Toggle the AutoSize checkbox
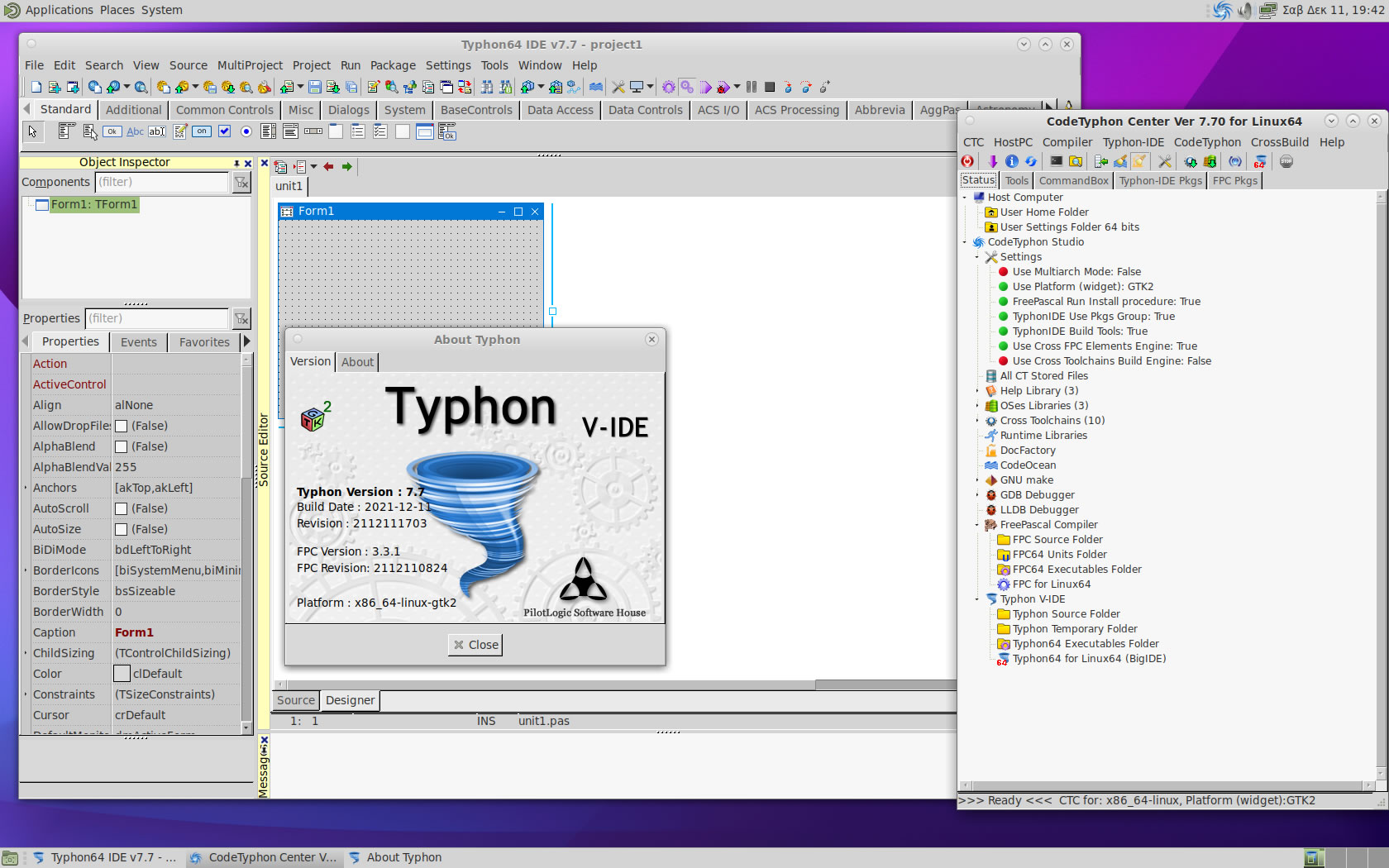Viewport: 1389px width, 868px height. click(121, 529)
